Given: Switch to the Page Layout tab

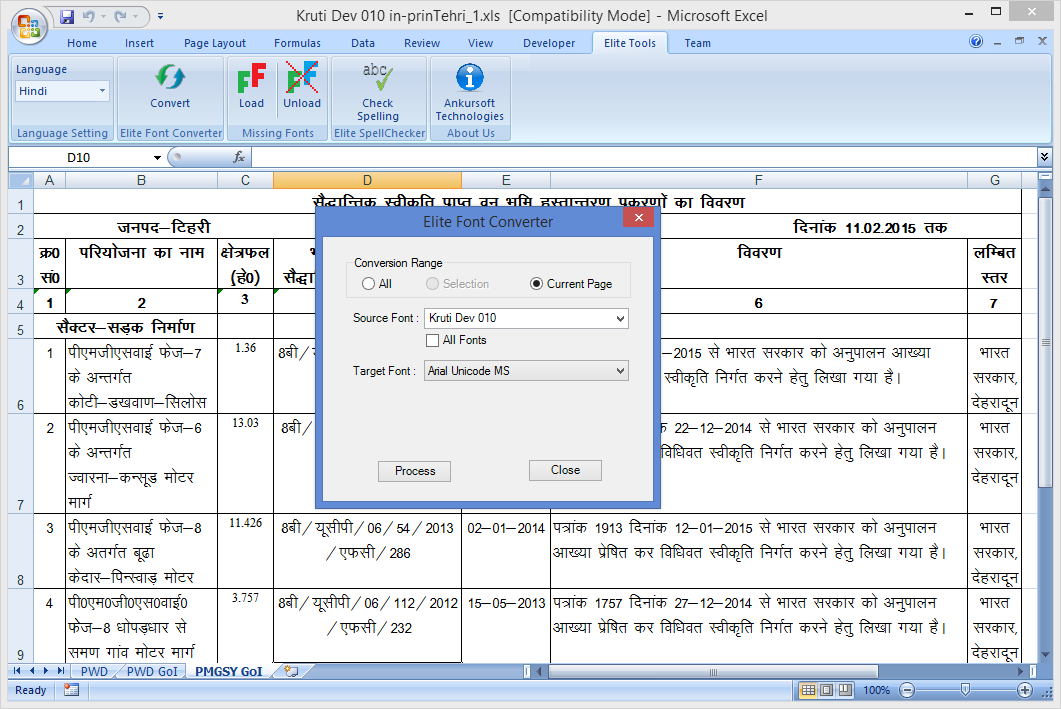Looking at the screenshot, I should coord(215,43).
